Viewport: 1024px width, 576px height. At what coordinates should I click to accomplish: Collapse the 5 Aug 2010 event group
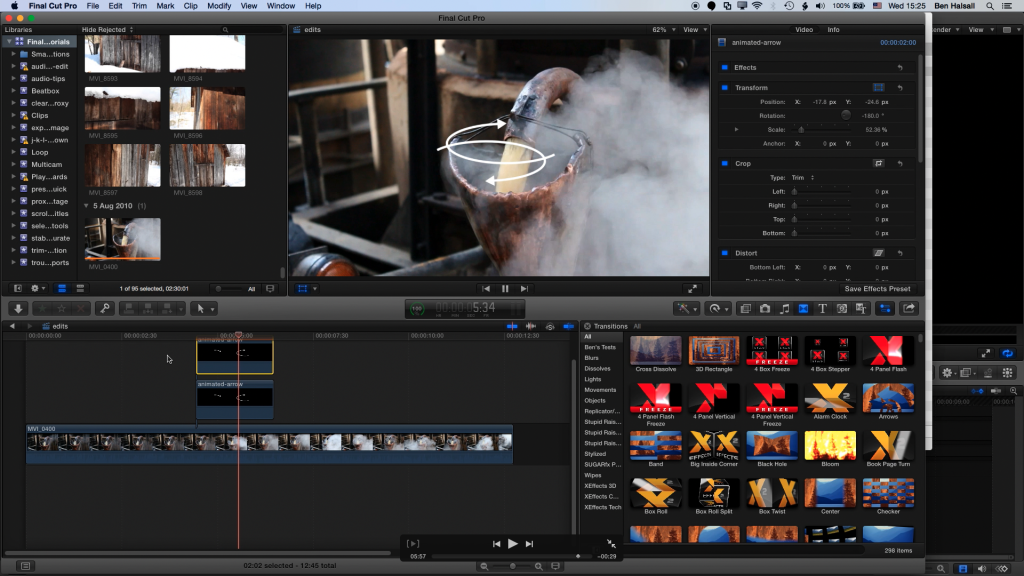point(86,206)
